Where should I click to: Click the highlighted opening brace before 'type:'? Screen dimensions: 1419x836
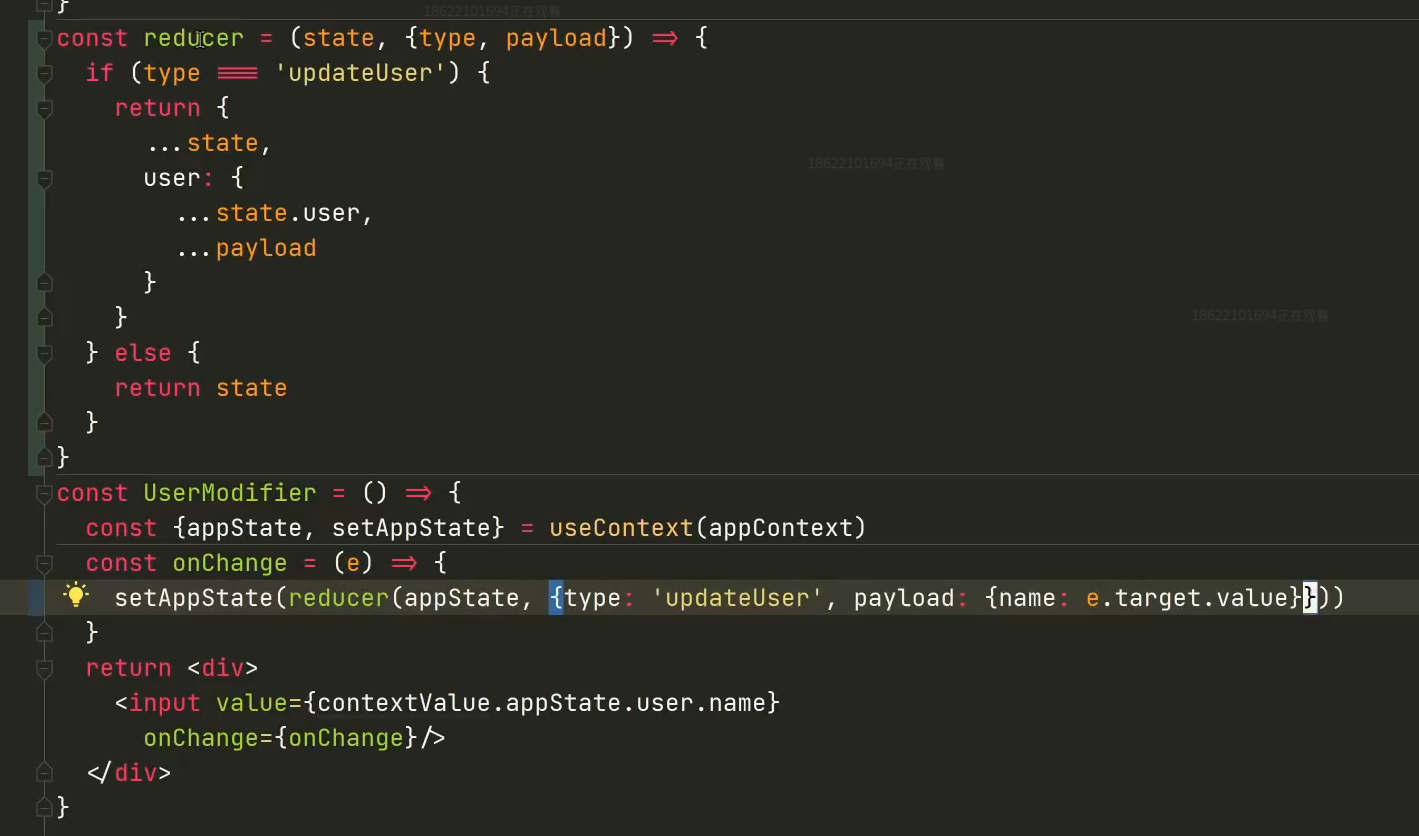click(x=556, y=598)
